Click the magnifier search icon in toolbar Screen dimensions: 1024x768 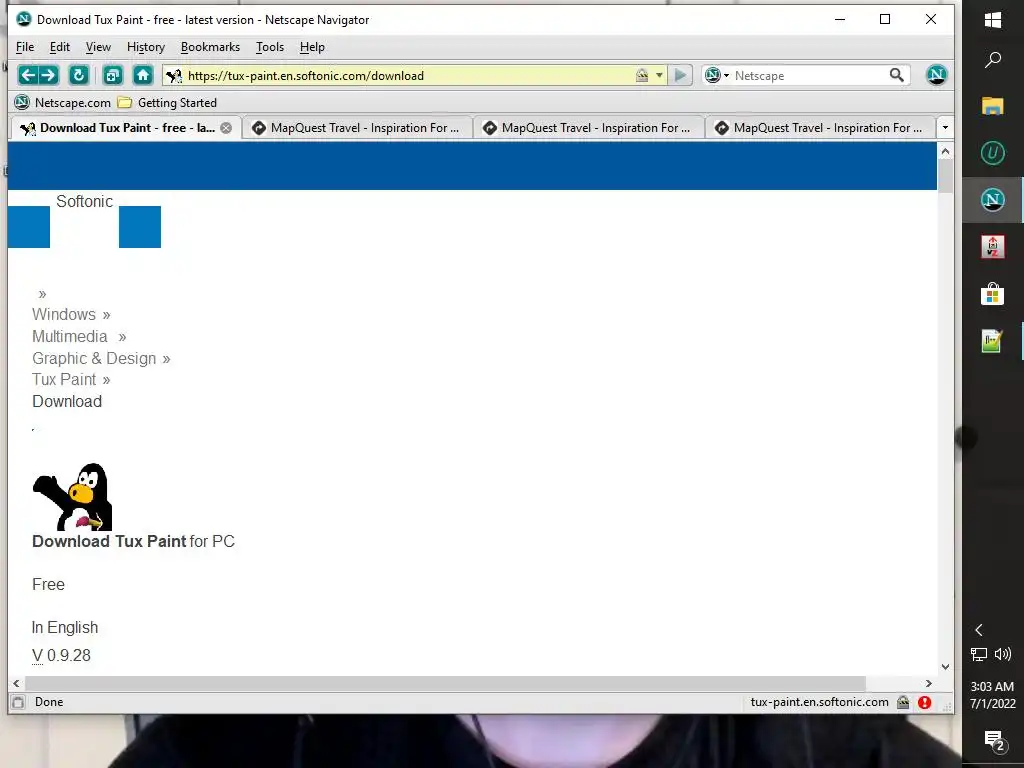[897, 75]
